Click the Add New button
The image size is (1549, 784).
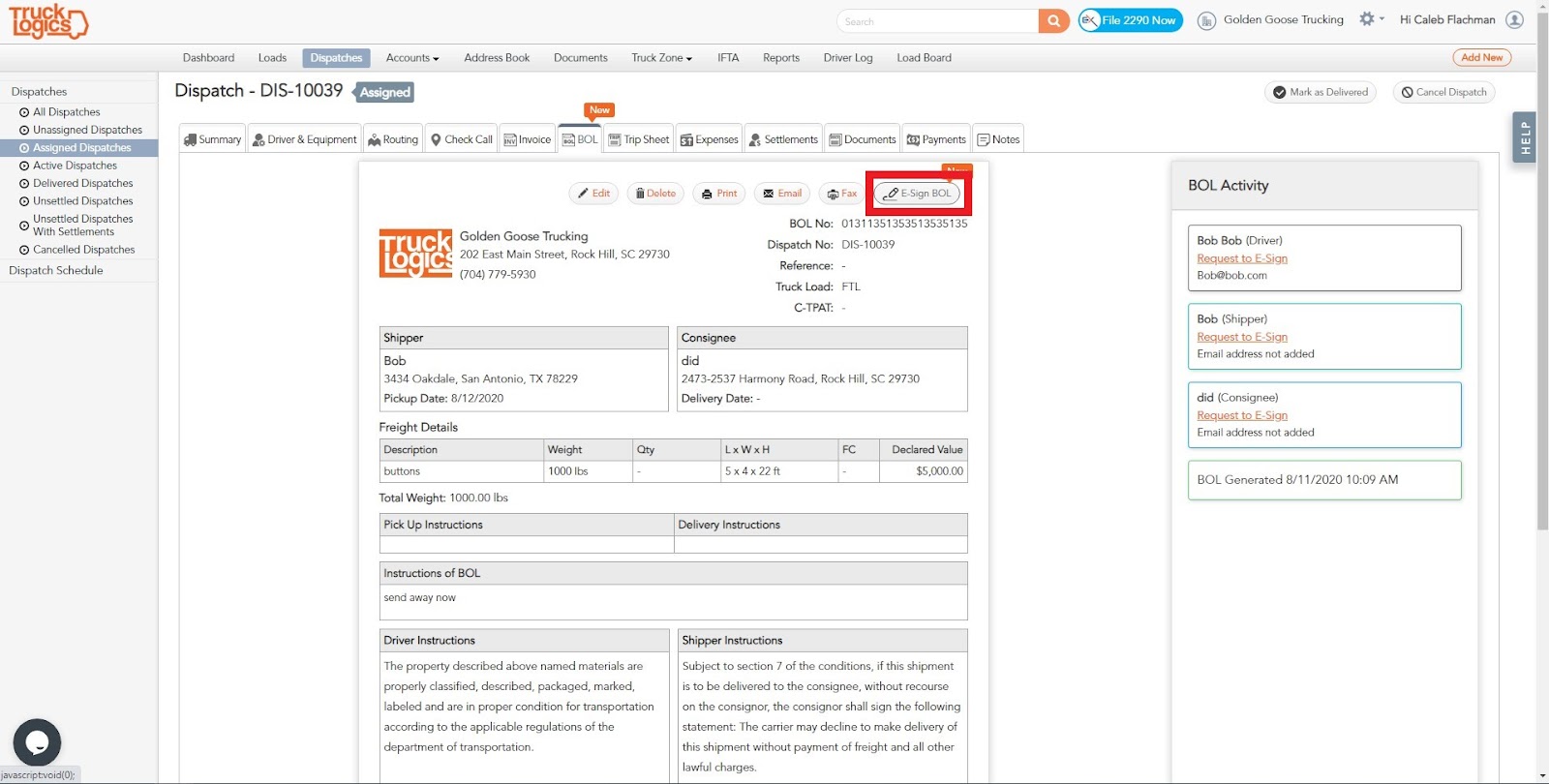(1482, 57)
